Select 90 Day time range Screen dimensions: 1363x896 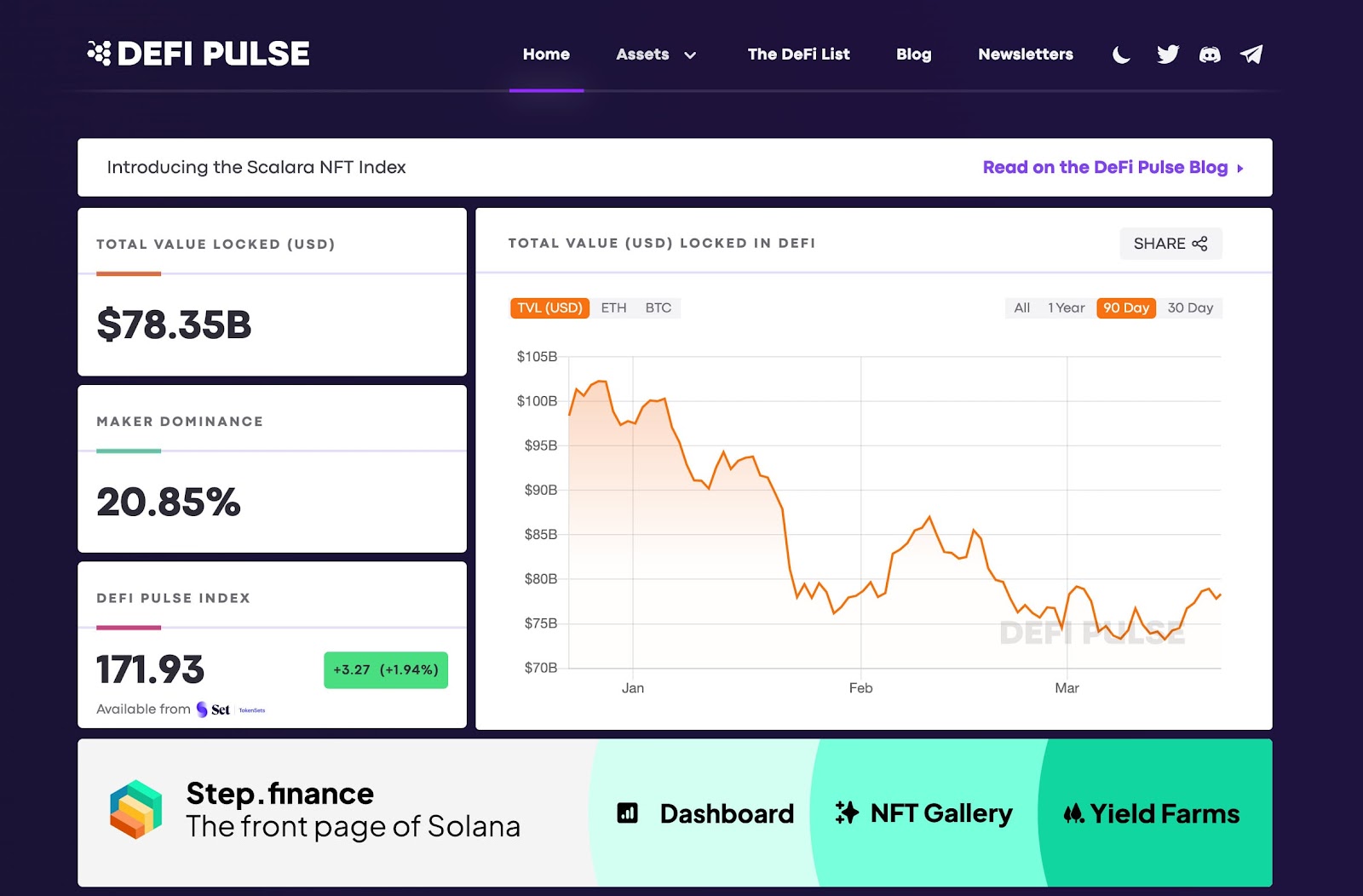click(1126, 307)
